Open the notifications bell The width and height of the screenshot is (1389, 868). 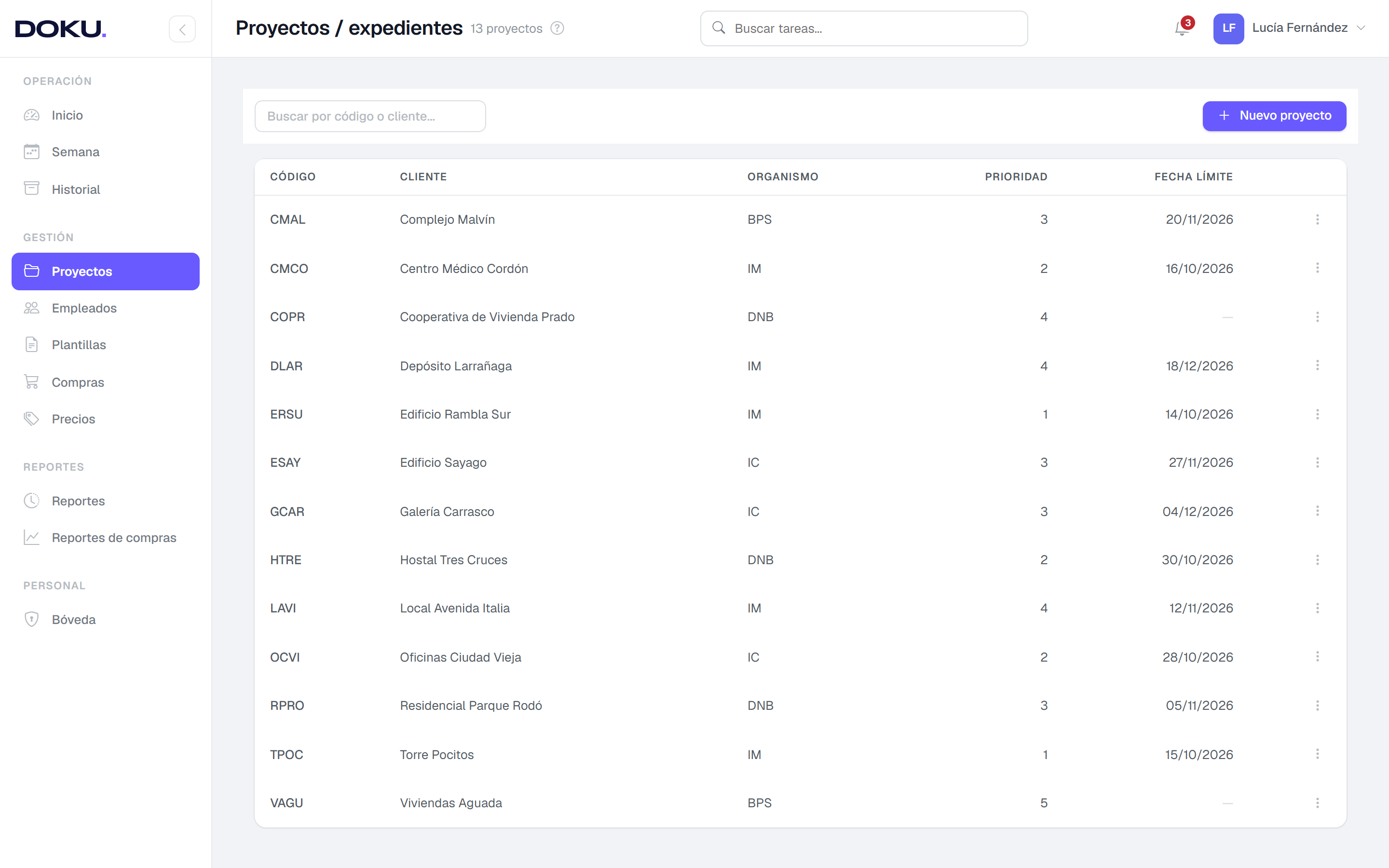coord(1183,28)
